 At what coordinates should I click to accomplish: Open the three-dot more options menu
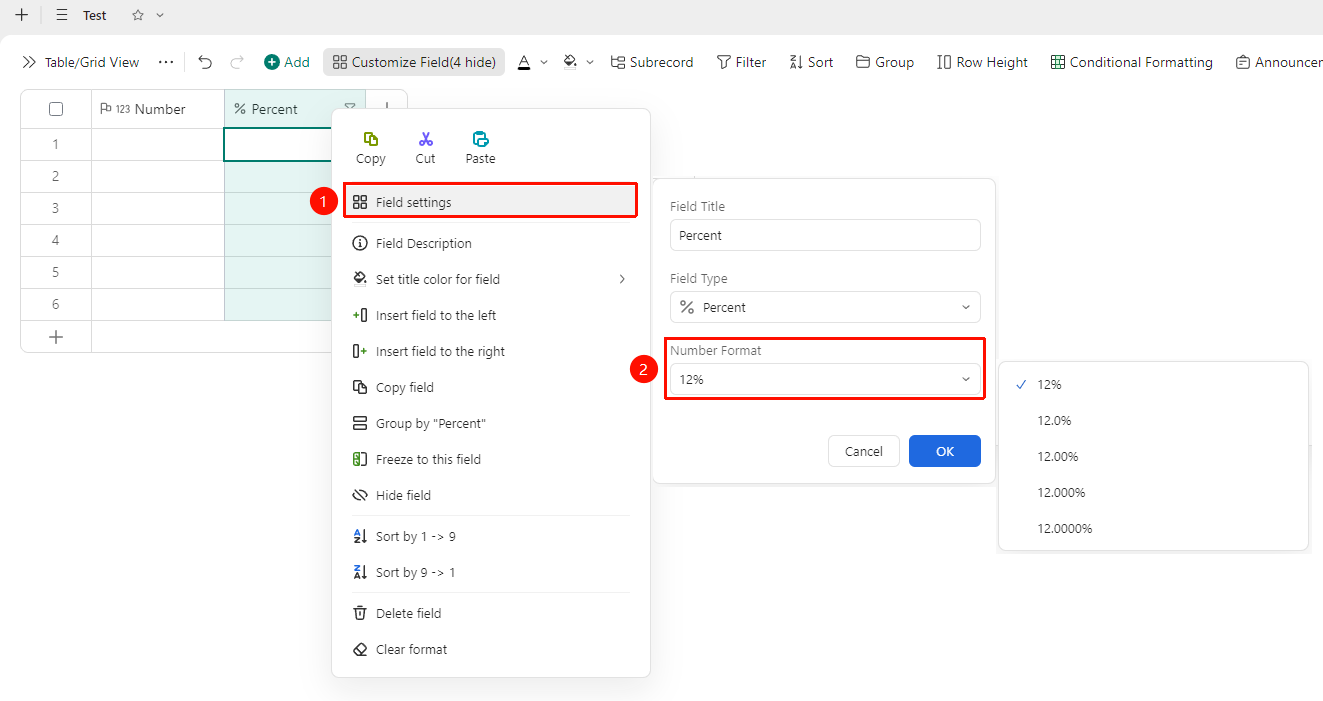click(166, 62)
